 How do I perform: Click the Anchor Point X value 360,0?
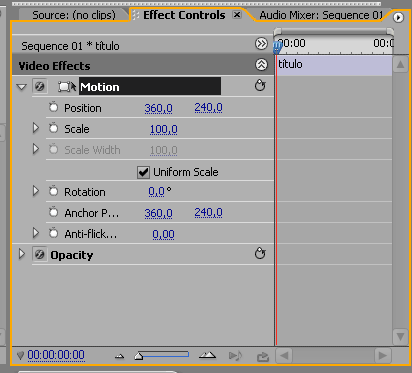tap(158, 213)
